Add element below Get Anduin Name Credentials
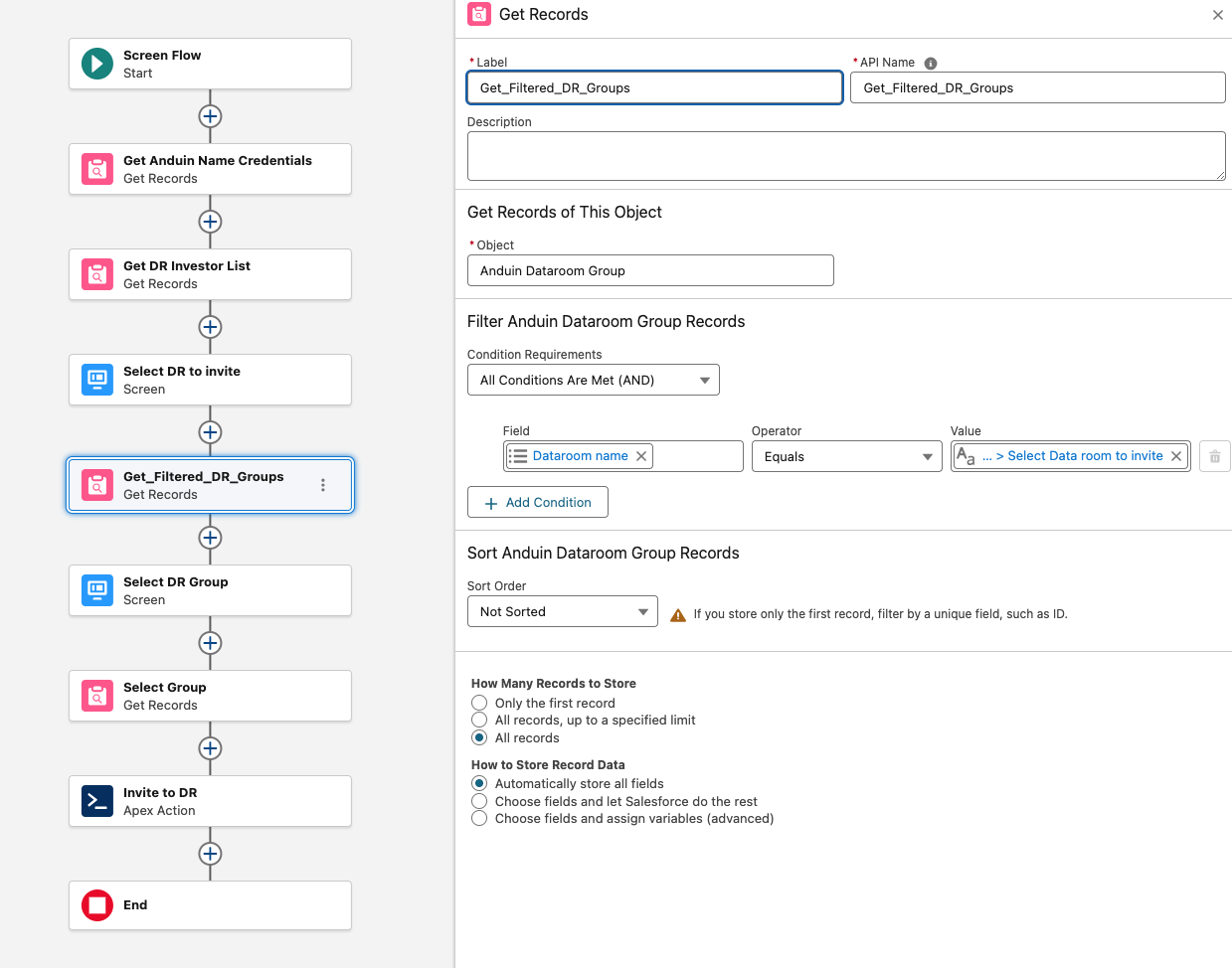Screen dimensions: 1232x968 click(x=210, y=222)
